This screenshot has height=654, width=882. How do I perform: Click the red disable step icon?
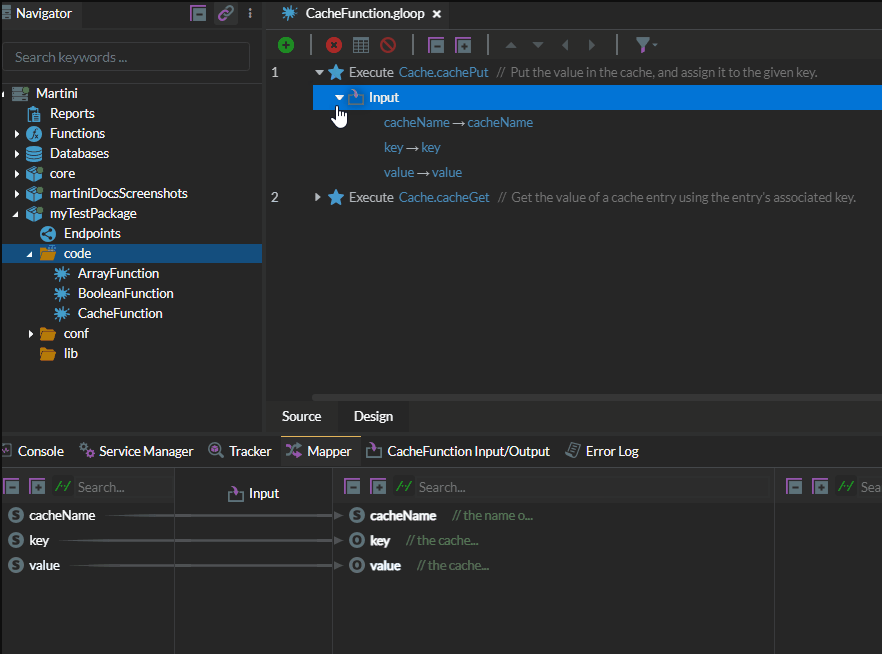(x=388, y=45)
